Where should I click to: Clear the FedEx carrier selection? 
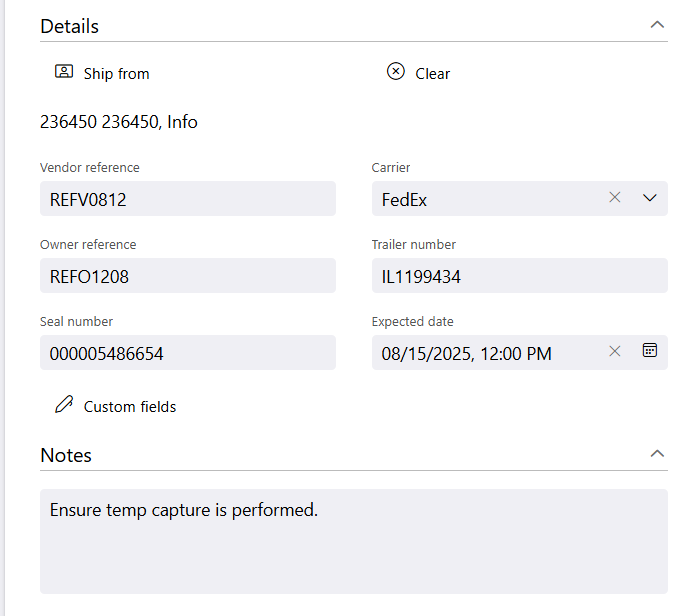point(614,197)
